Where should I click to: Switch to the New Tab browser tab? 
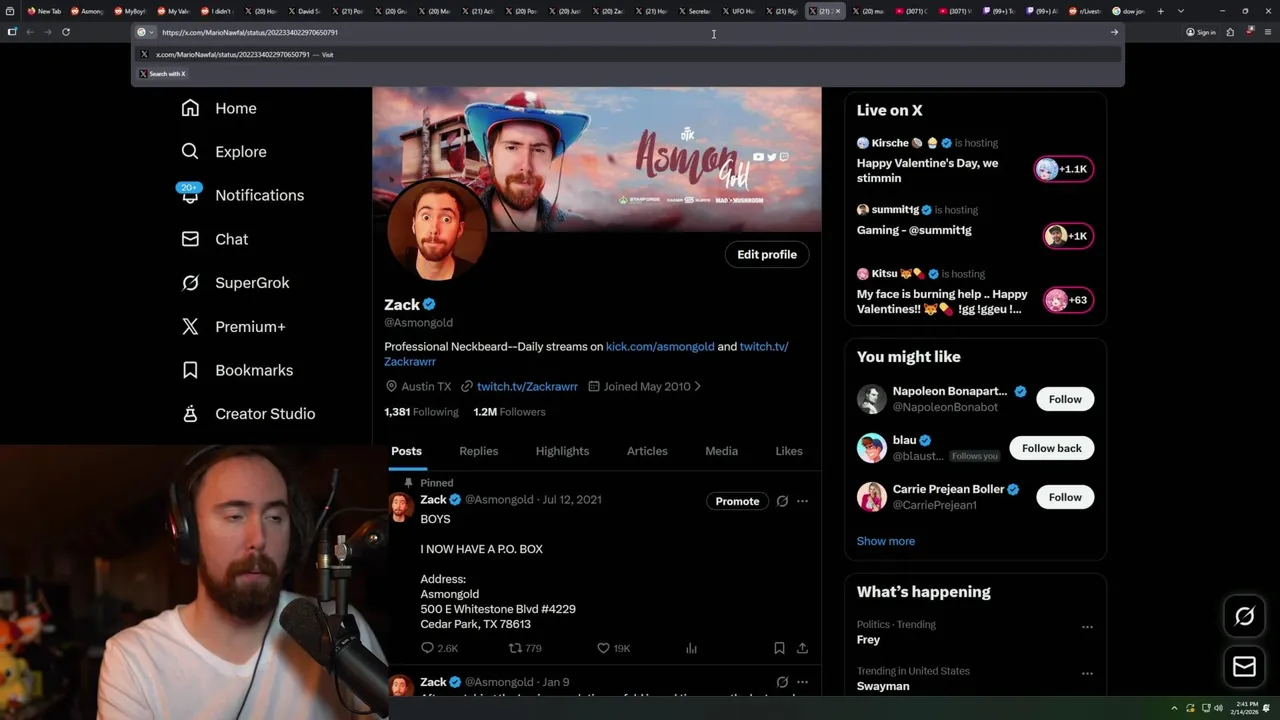[44, 11]
